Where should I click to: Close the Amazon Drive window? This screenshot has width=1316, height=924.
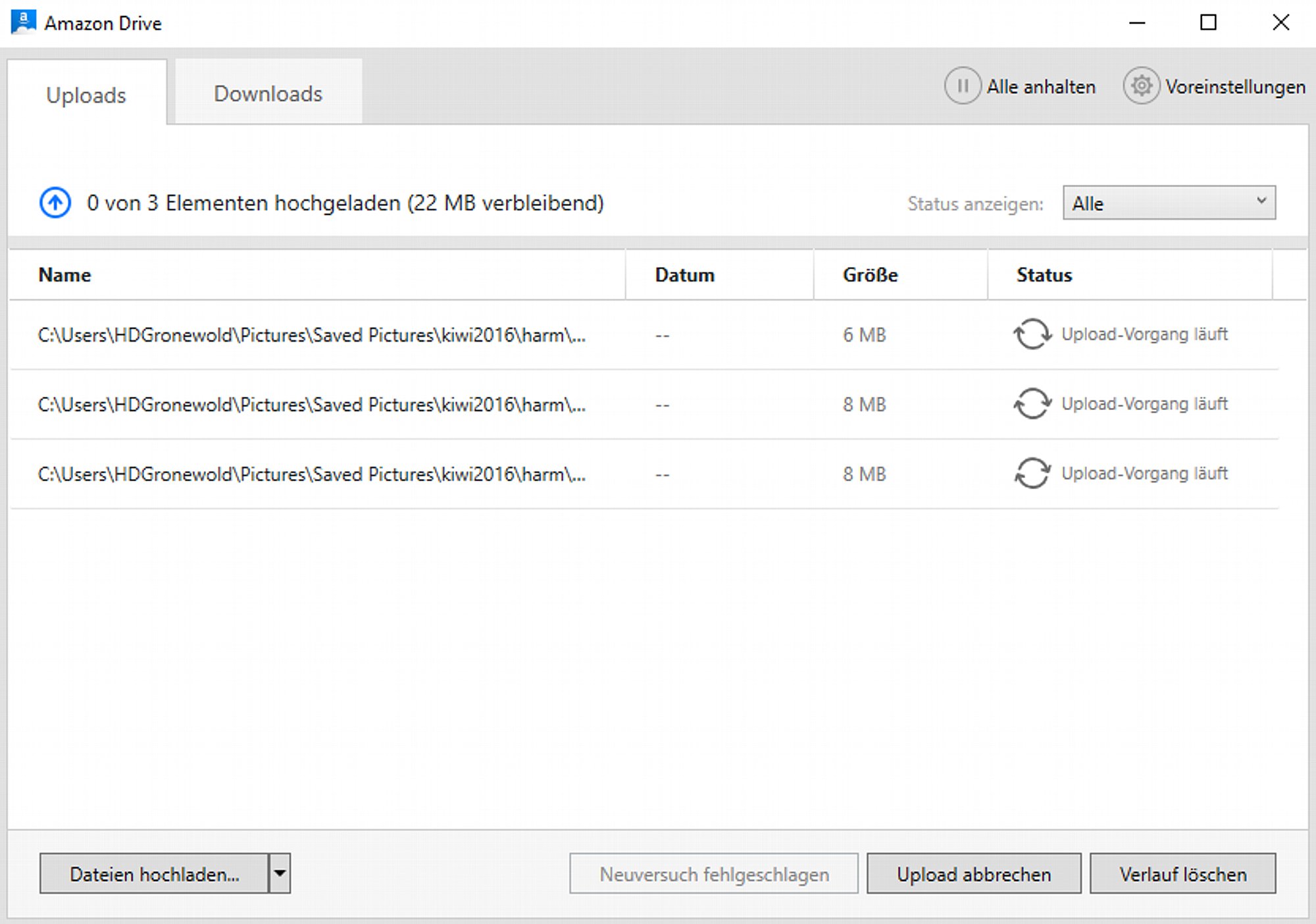(1280, 22)
